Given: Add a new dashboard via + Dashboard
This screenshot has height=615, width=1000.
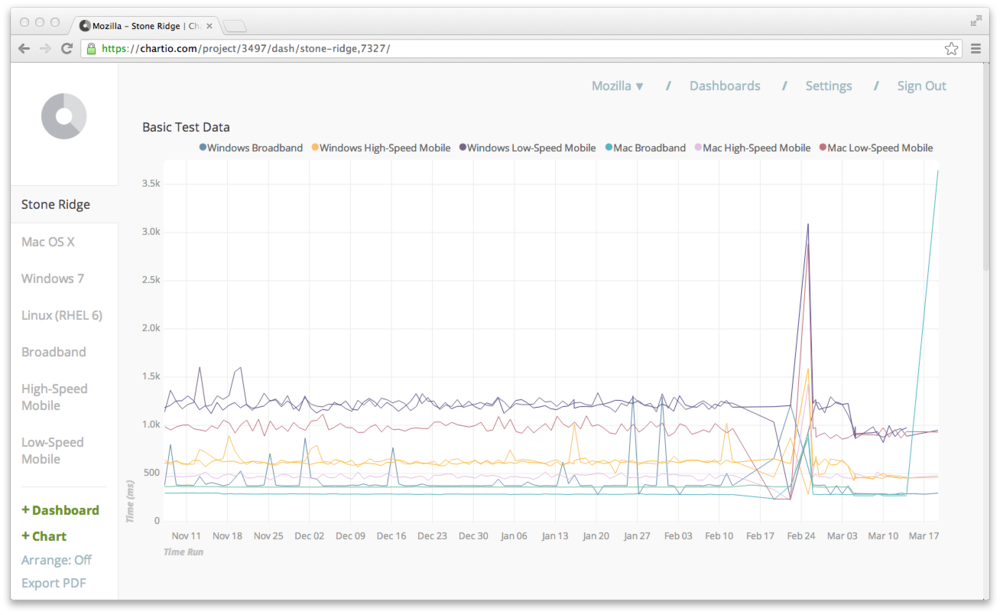Looking at the screenshot, I should coord(60,510).
